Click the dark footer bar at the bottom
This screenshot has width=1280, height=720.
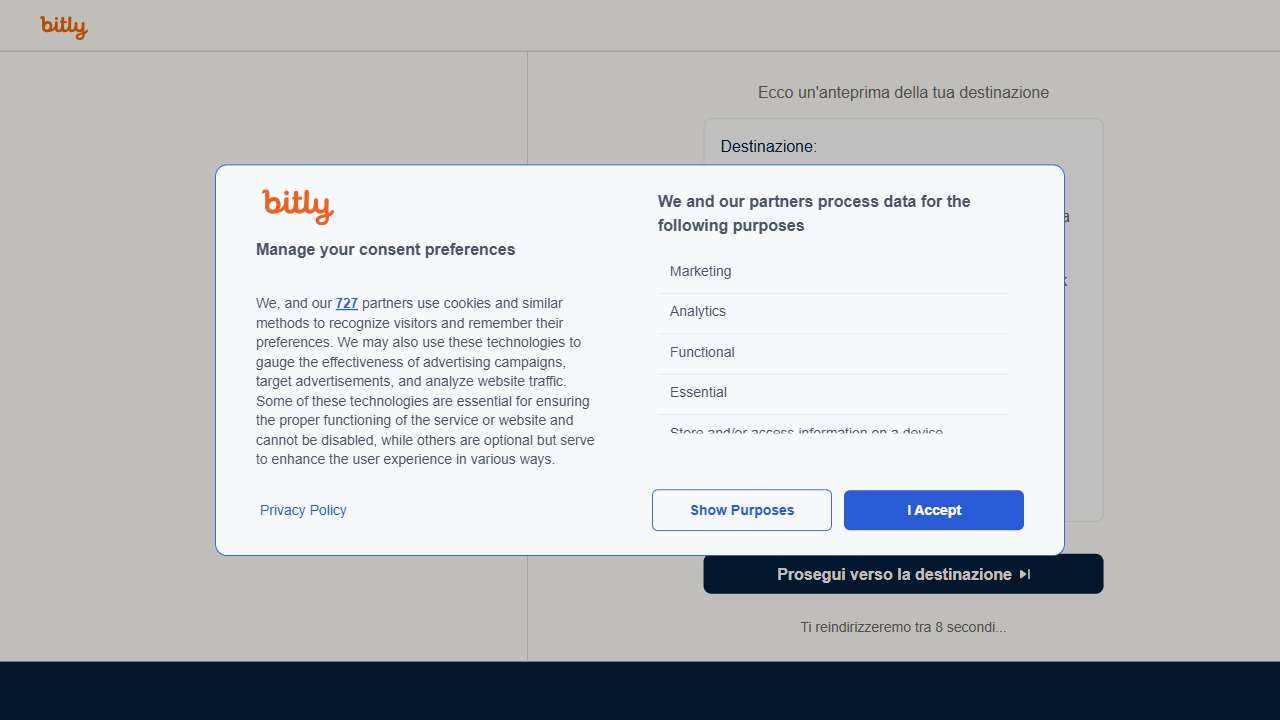[x=640, y=691]
